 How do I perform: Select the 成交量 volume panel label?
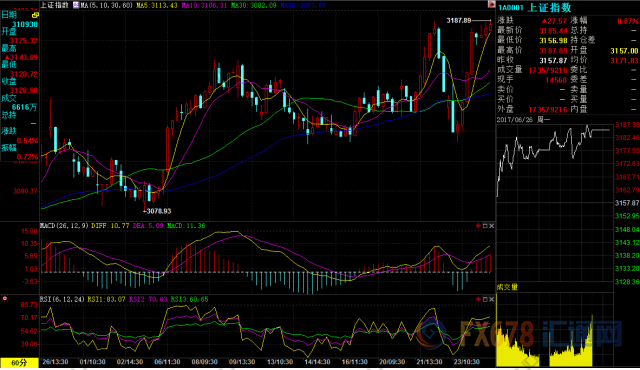[507, 287]
